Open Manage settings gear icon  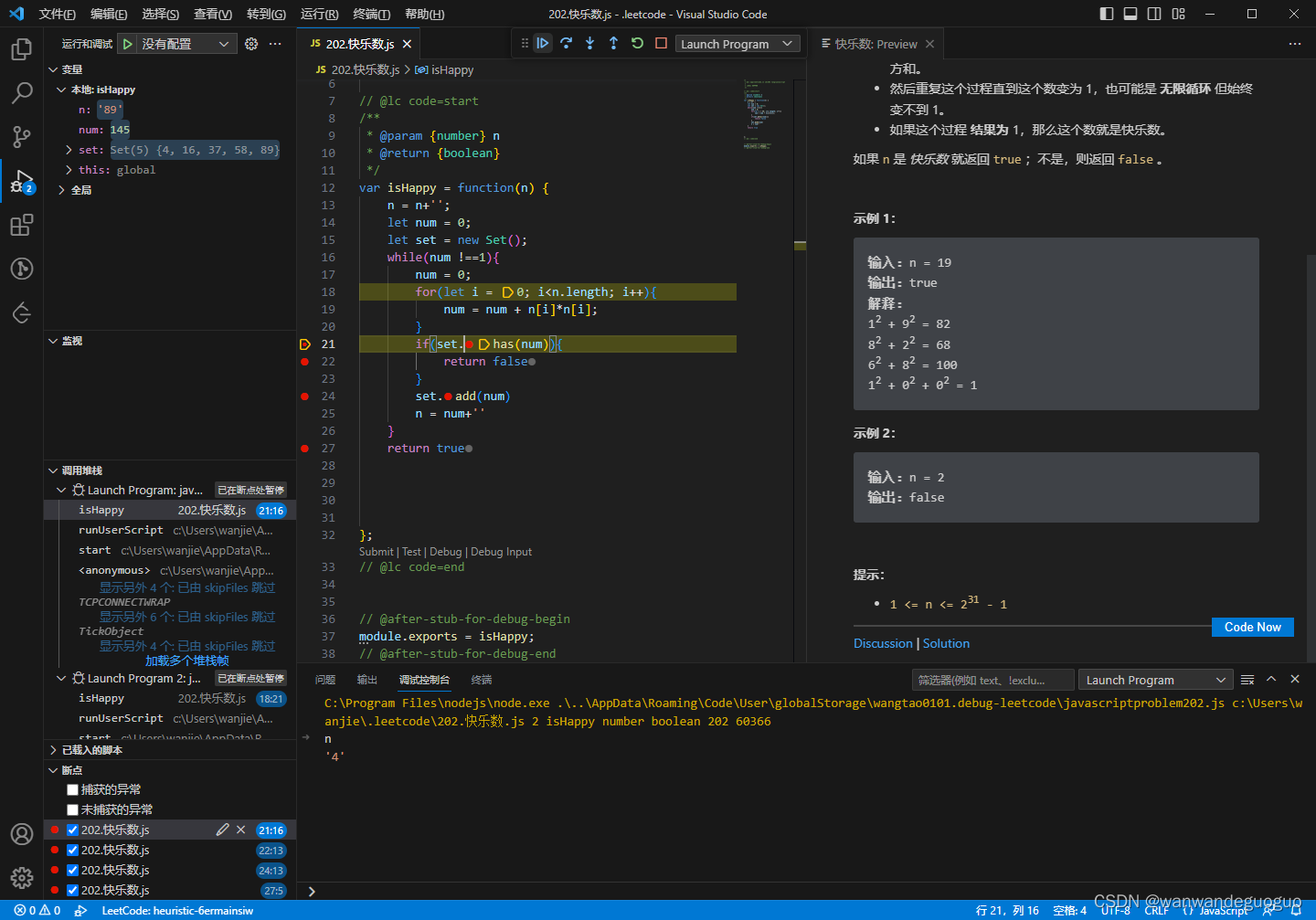[x=22, y=878]
